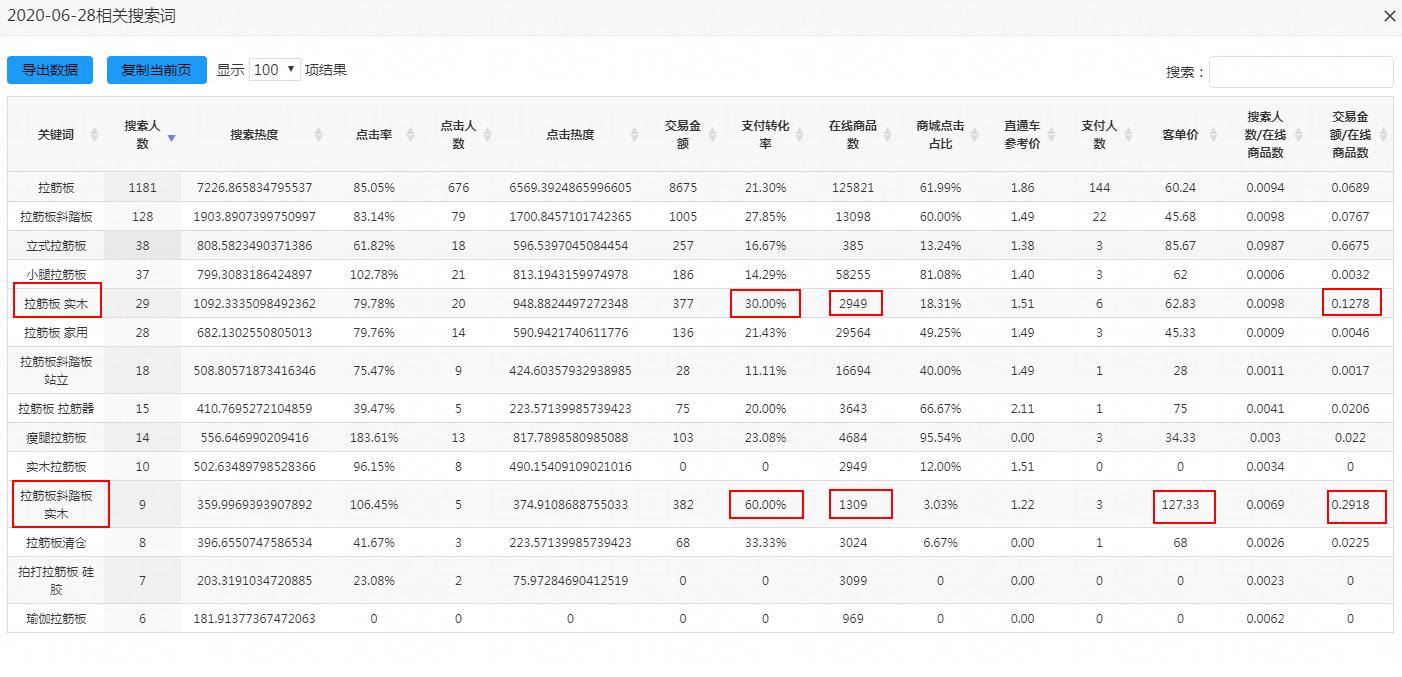
Task: Click the highlighted 60.00% conversion cell
Action: tap(766, 504)
